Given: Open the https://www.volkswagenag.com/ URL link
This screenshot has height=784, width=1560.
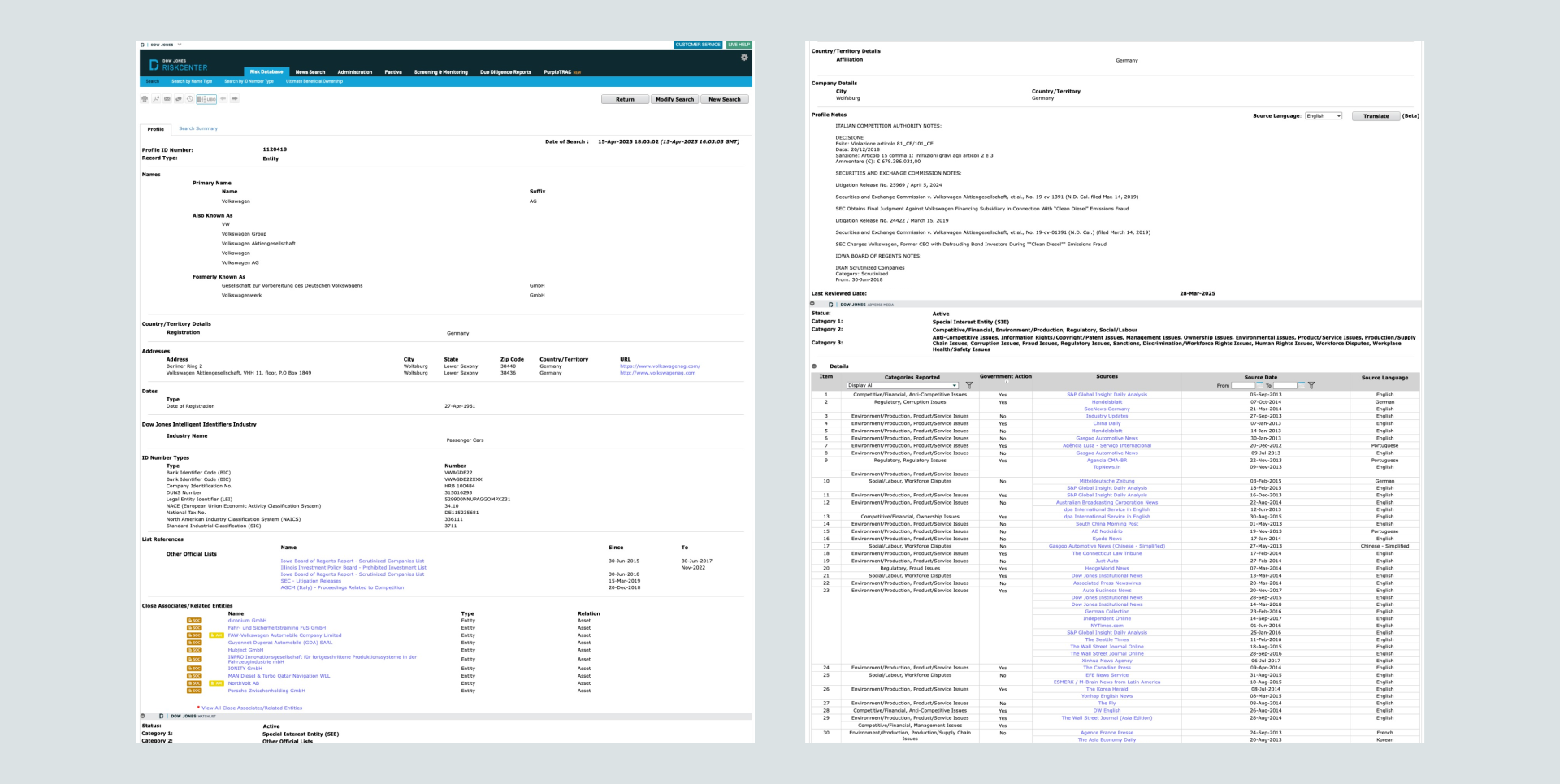Looking at the screenshot, I should pyautogui.click(x=660, y=366).
